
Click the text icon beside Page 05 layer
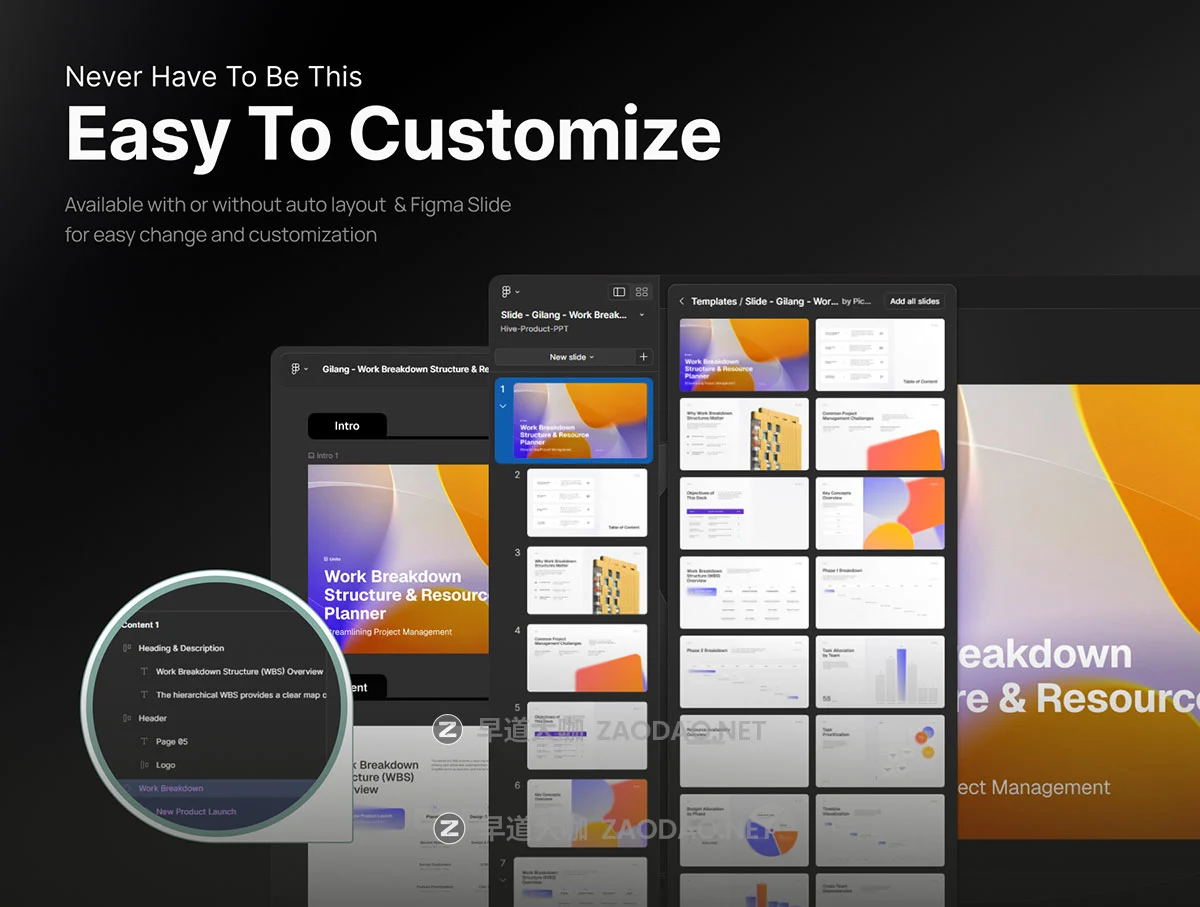pos(144,742)
